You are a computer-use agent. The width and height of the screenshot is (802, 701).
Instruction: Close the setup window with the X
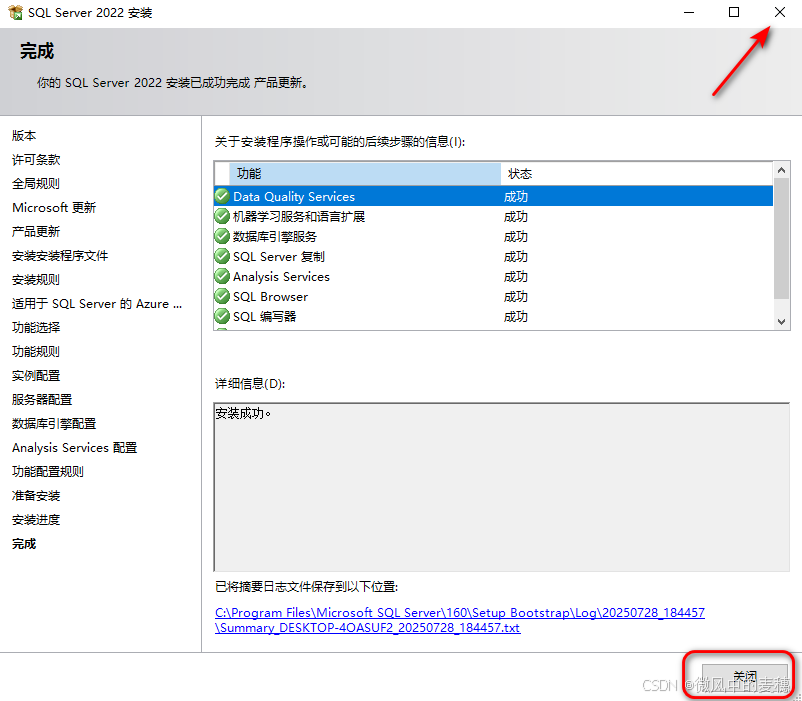[779, 12]
